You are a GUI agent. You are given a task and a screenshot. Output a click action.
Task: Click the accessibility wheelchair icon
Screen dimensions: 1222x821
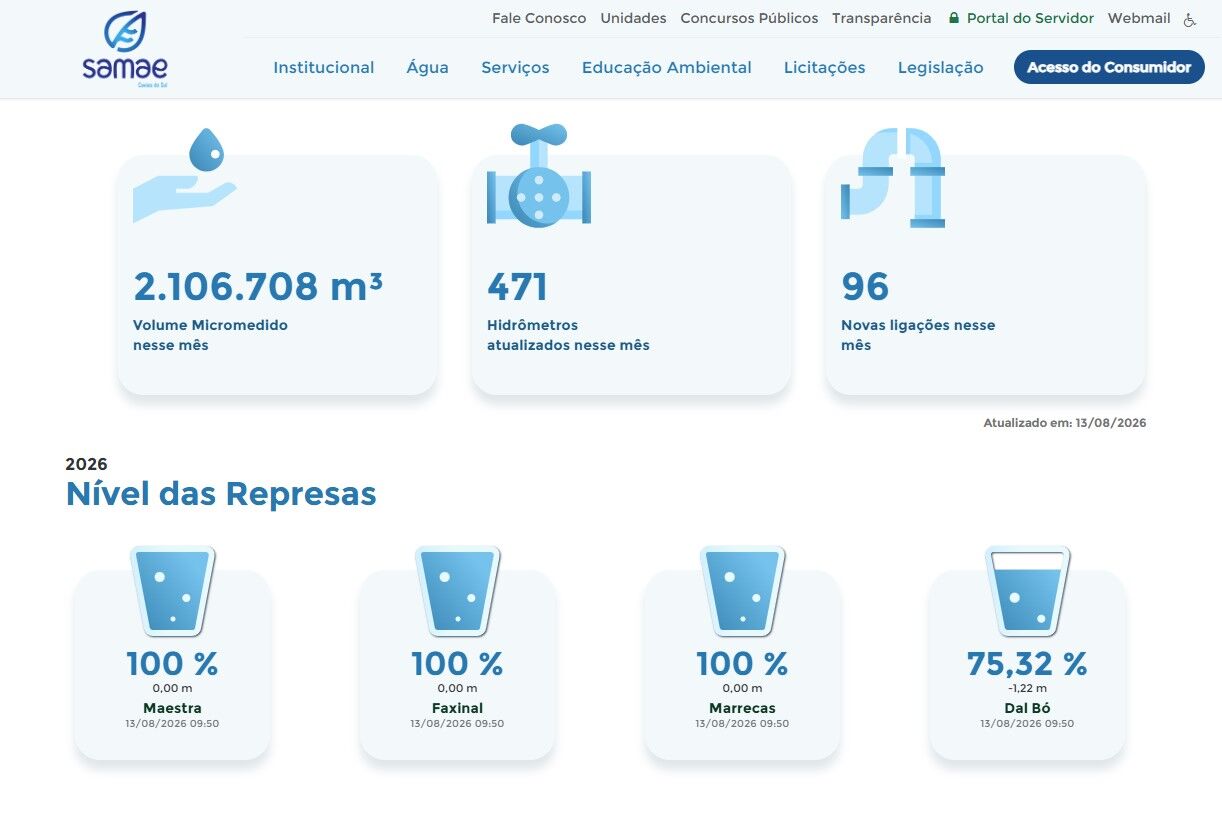(x=1190, y=19)
